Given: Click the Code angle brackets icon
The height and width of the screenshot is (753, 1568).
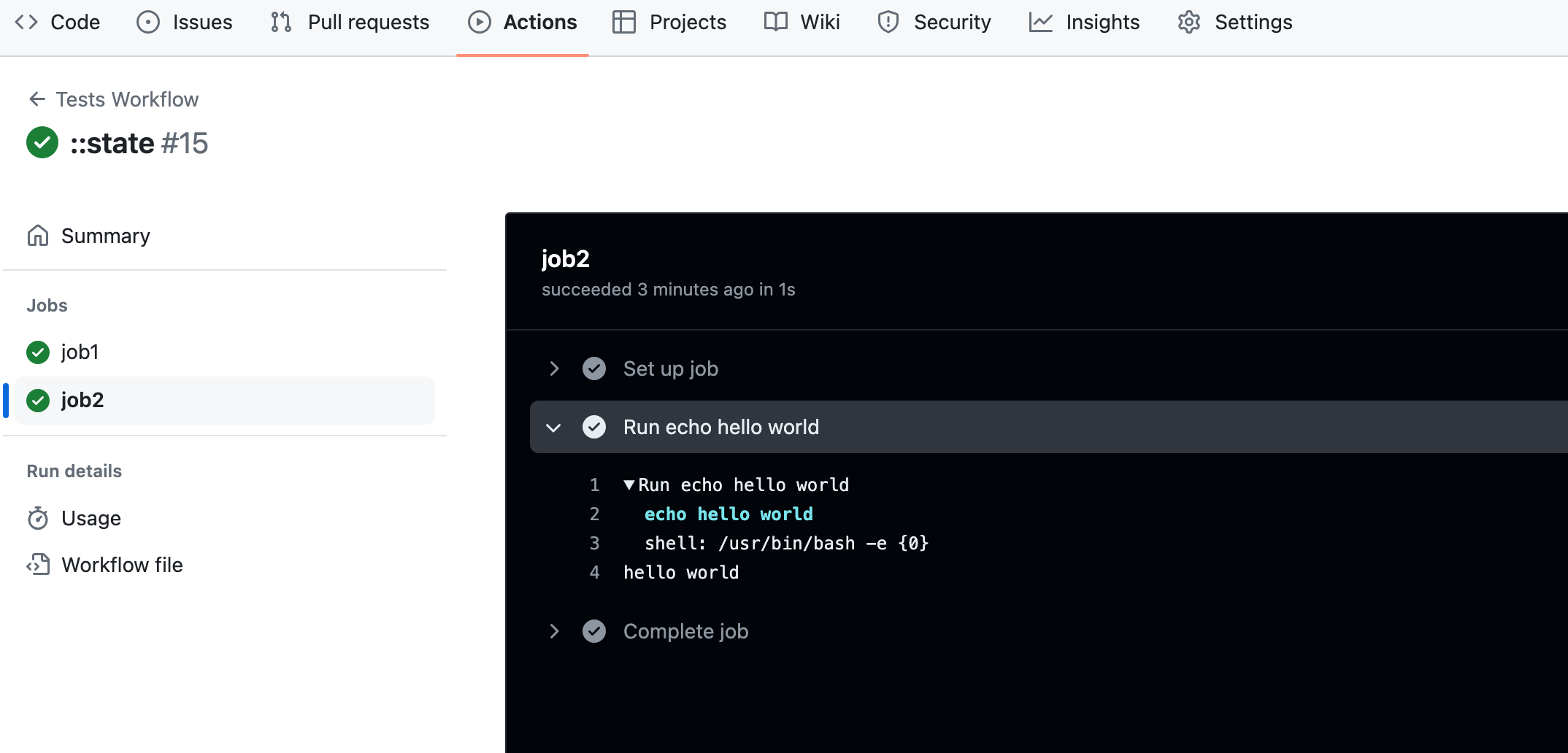Looking at the screenshot, I should tap(24, 22).
